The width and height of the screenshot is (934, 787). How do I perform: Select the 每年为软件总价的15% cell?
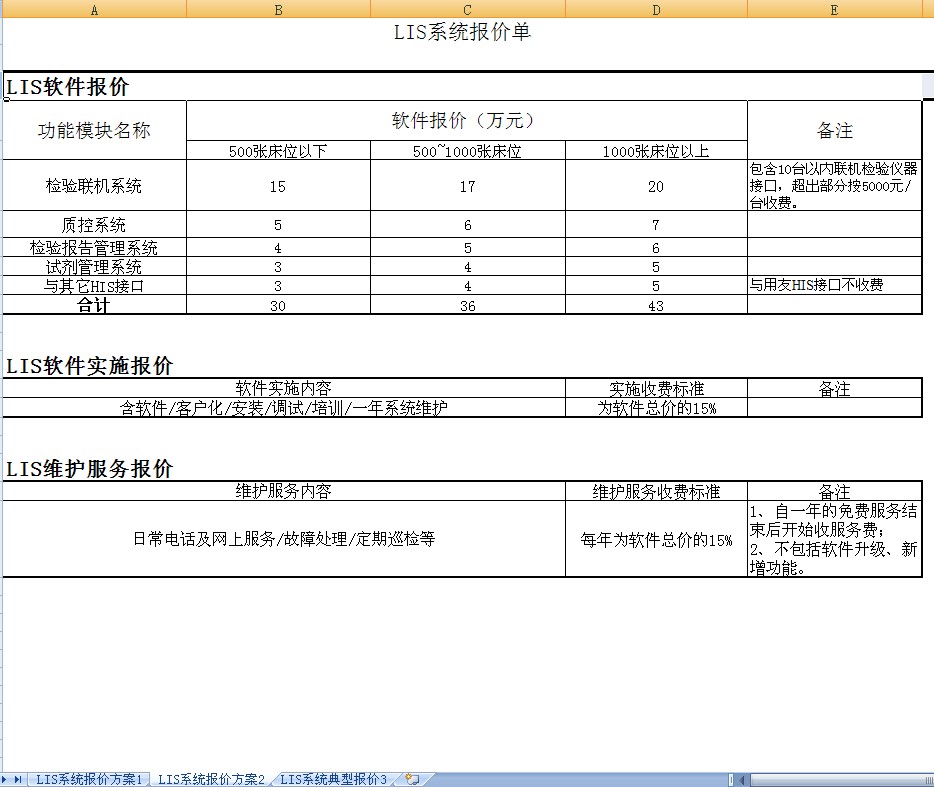656,539
